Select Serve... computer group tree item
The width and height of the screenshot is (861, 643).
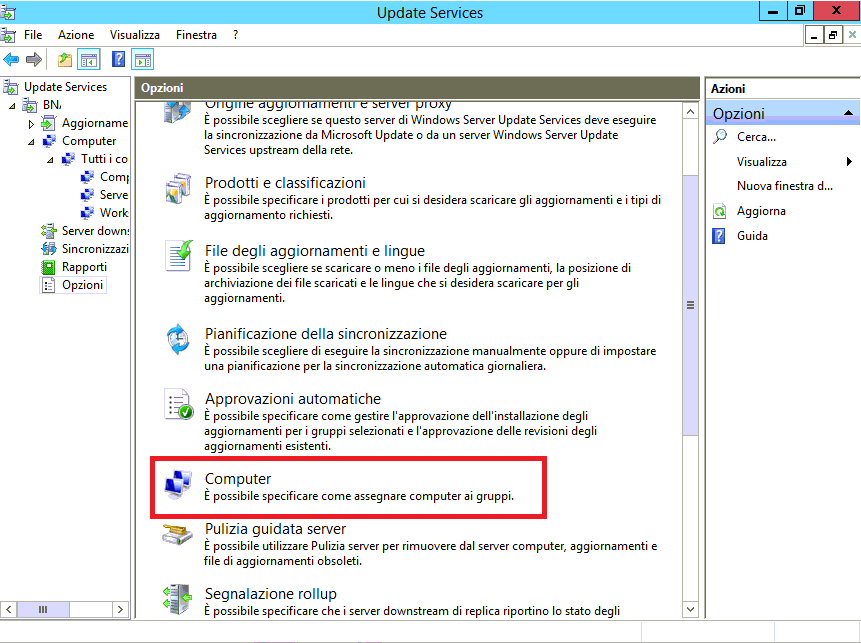pyautogui.click(x=114, y=195)
